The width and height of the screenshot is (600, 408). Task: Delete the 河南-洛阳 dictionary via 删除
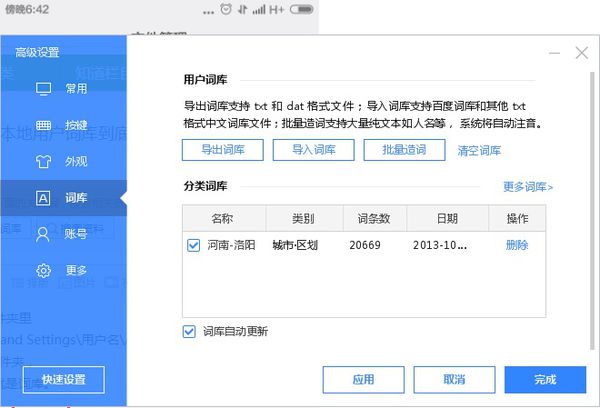[x=517, y=245]
